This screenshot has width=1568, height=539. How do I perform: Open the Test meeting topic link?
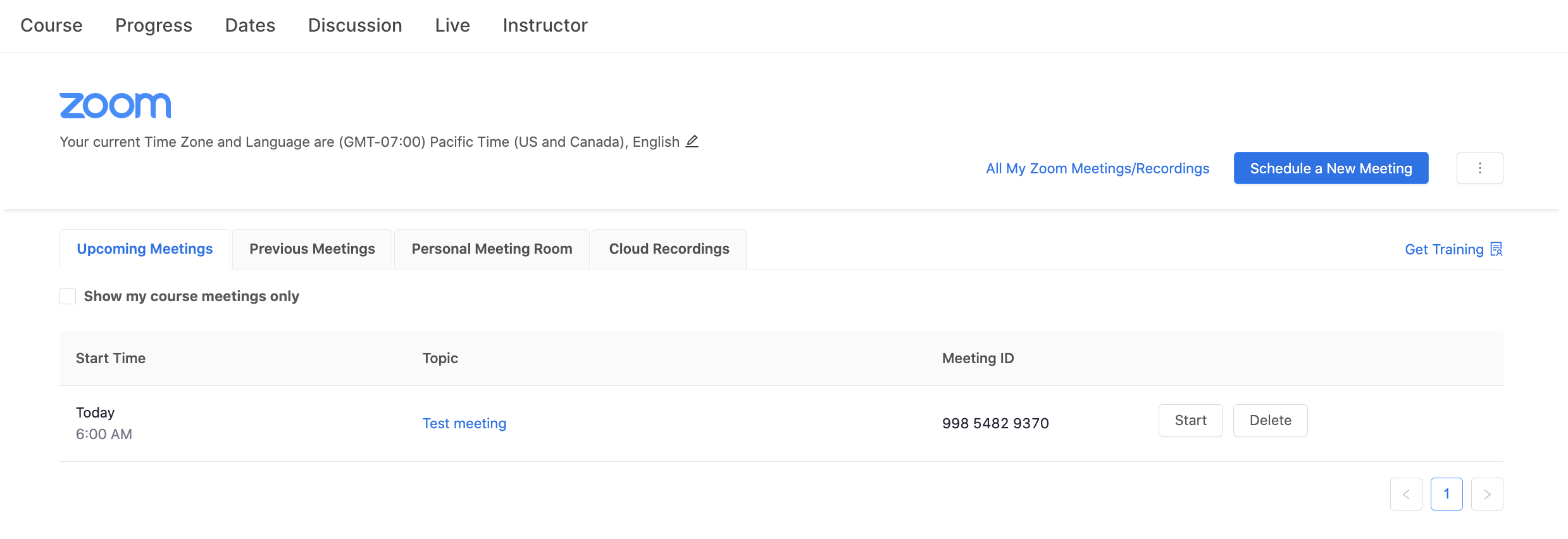tap(464, 424)
